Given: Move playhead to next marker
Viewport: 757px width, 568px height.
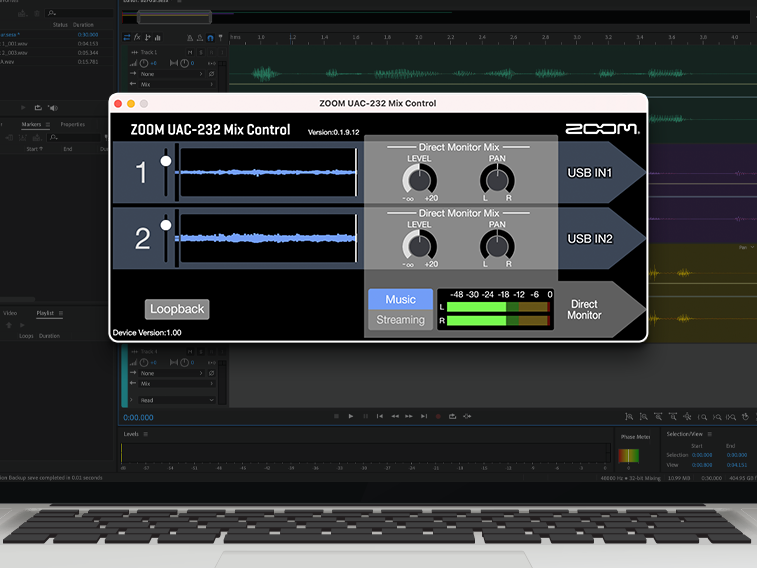Looking at the screenshot, I should click(424, 416).
